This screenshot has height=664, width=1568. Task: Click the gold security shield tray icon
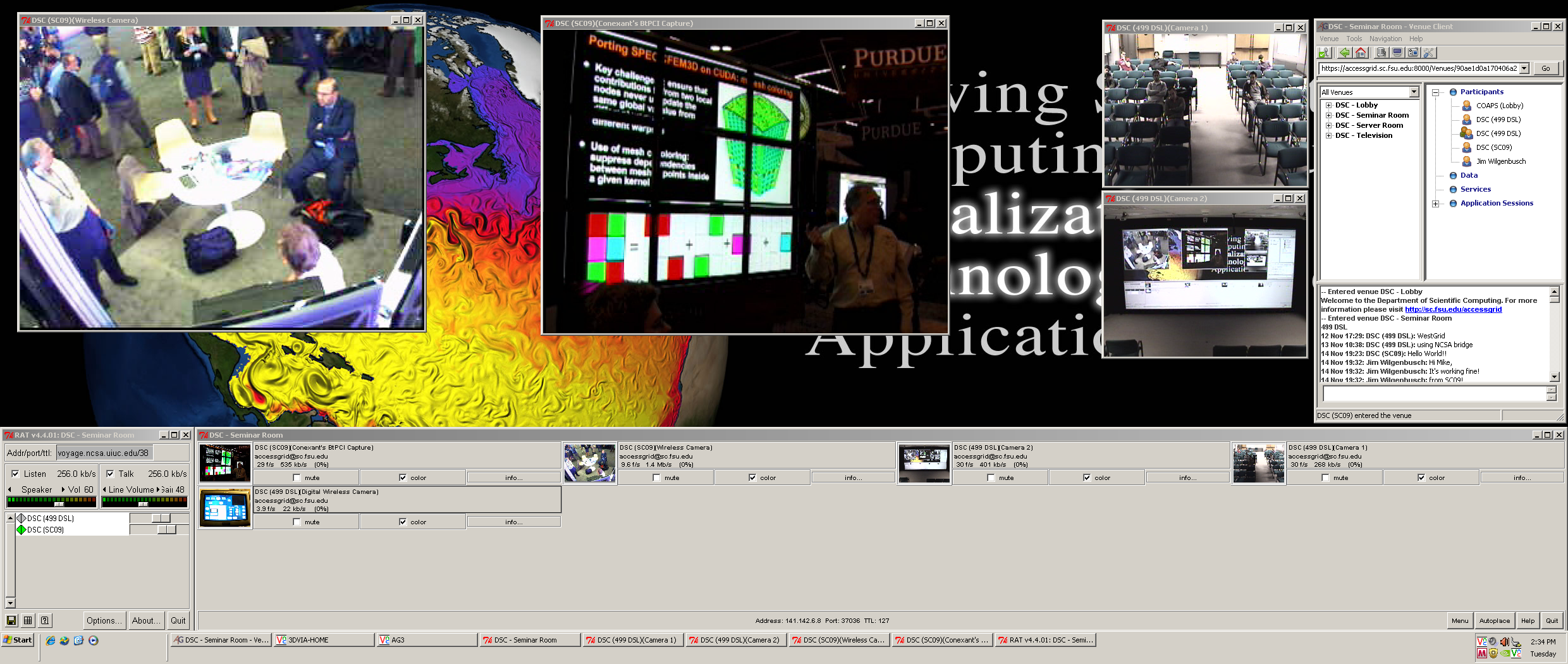[x=1493, y=653]
